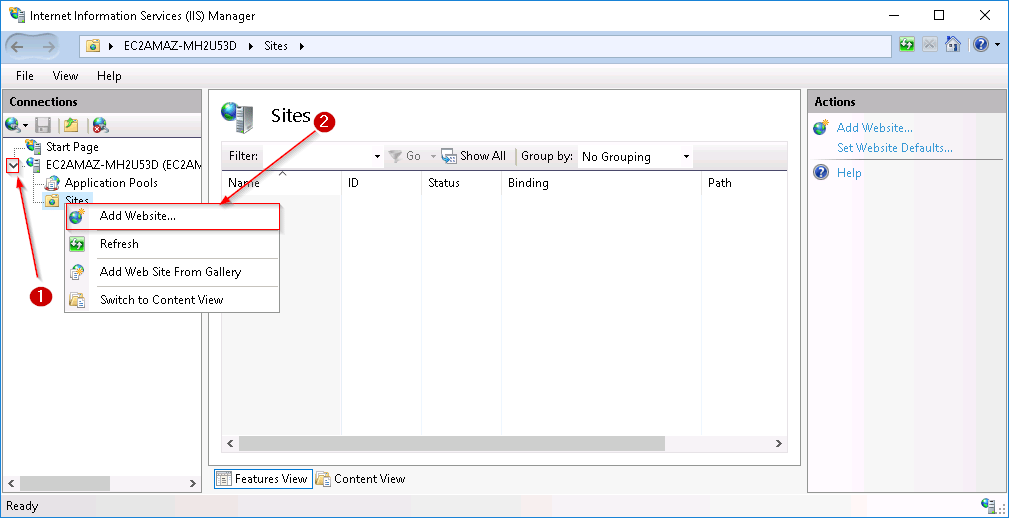Click the Delete Connection icon
This screenshot has width=1009, height=518.
tap(100, 124)
